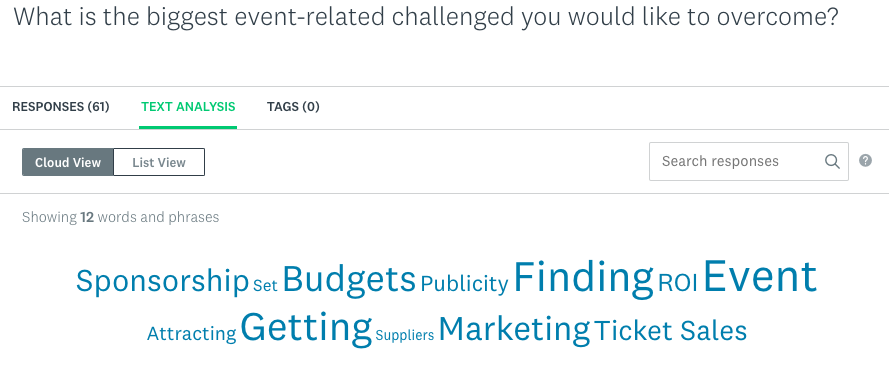Viewport: 889px width, 366px height.
Task: Focus the Search responses field
Action: click(x=748, y=161)
